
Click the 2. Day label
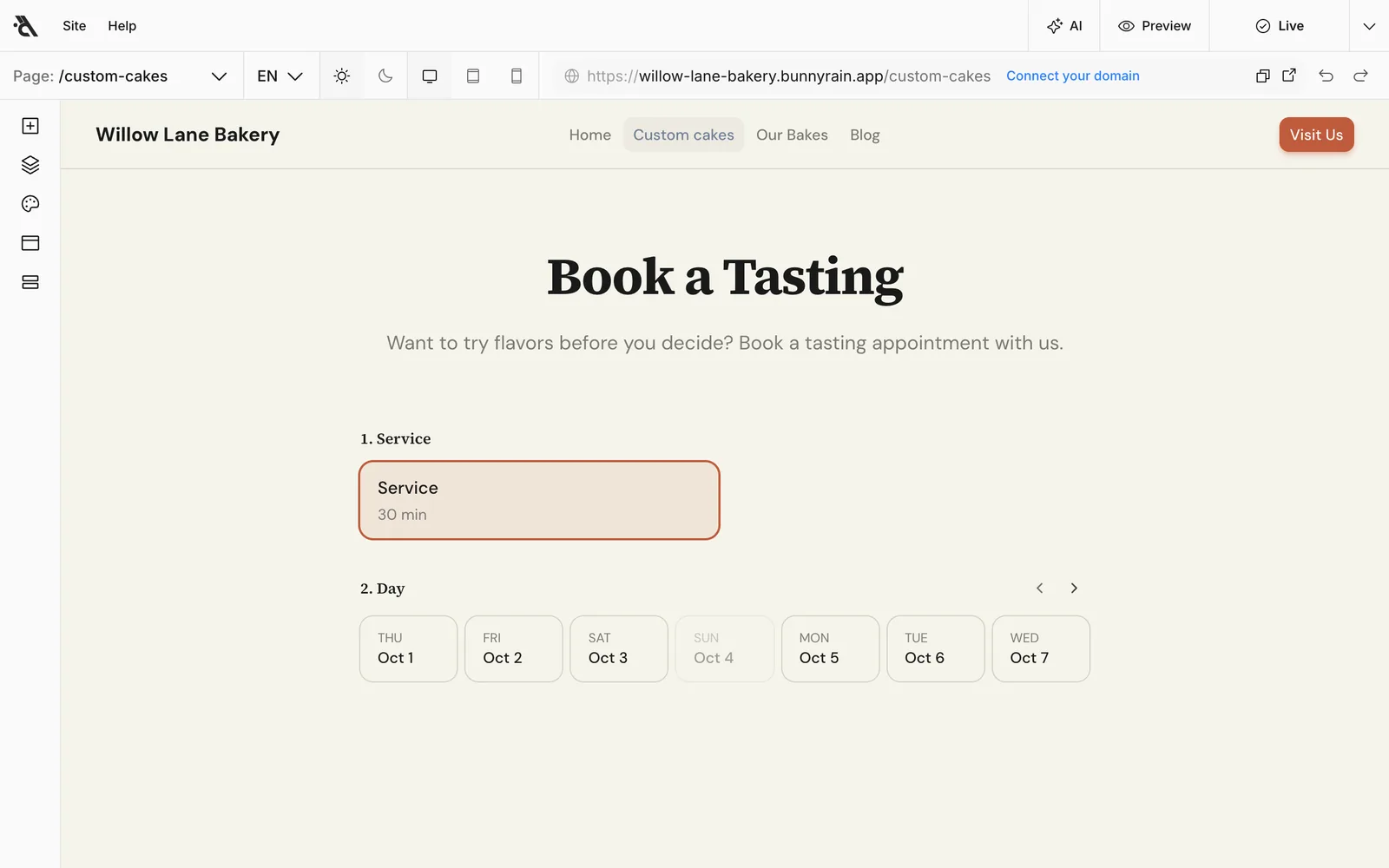coord(383,589)
